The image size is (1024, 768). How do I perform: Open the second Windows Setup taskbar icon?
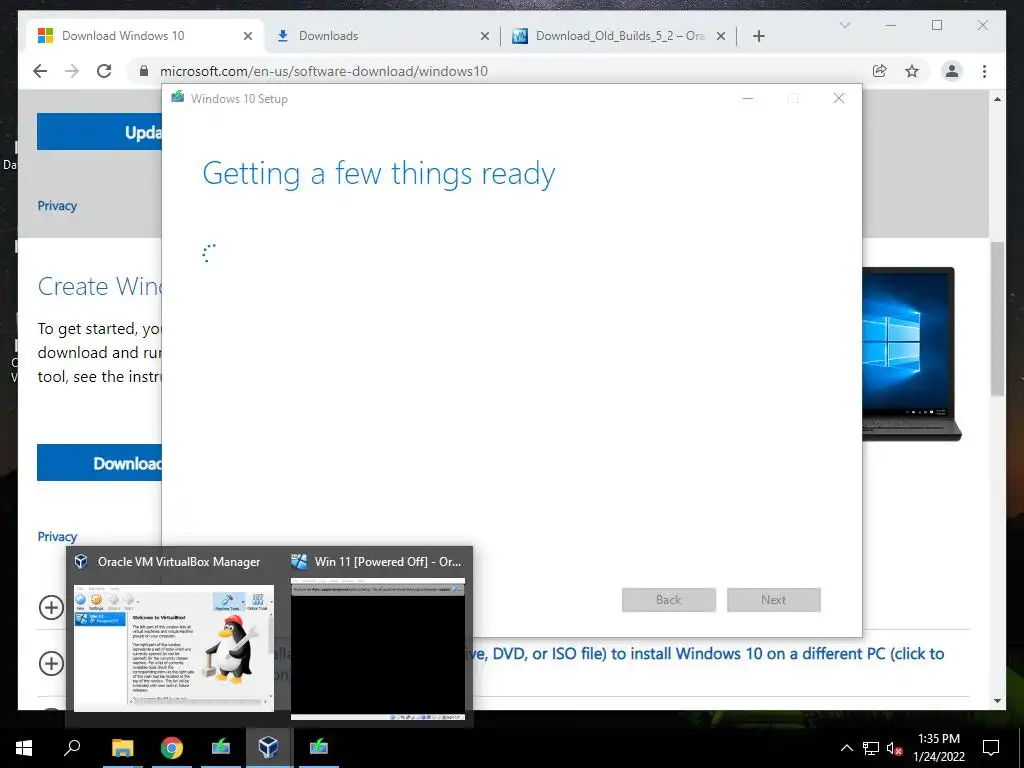click(319, 747)
